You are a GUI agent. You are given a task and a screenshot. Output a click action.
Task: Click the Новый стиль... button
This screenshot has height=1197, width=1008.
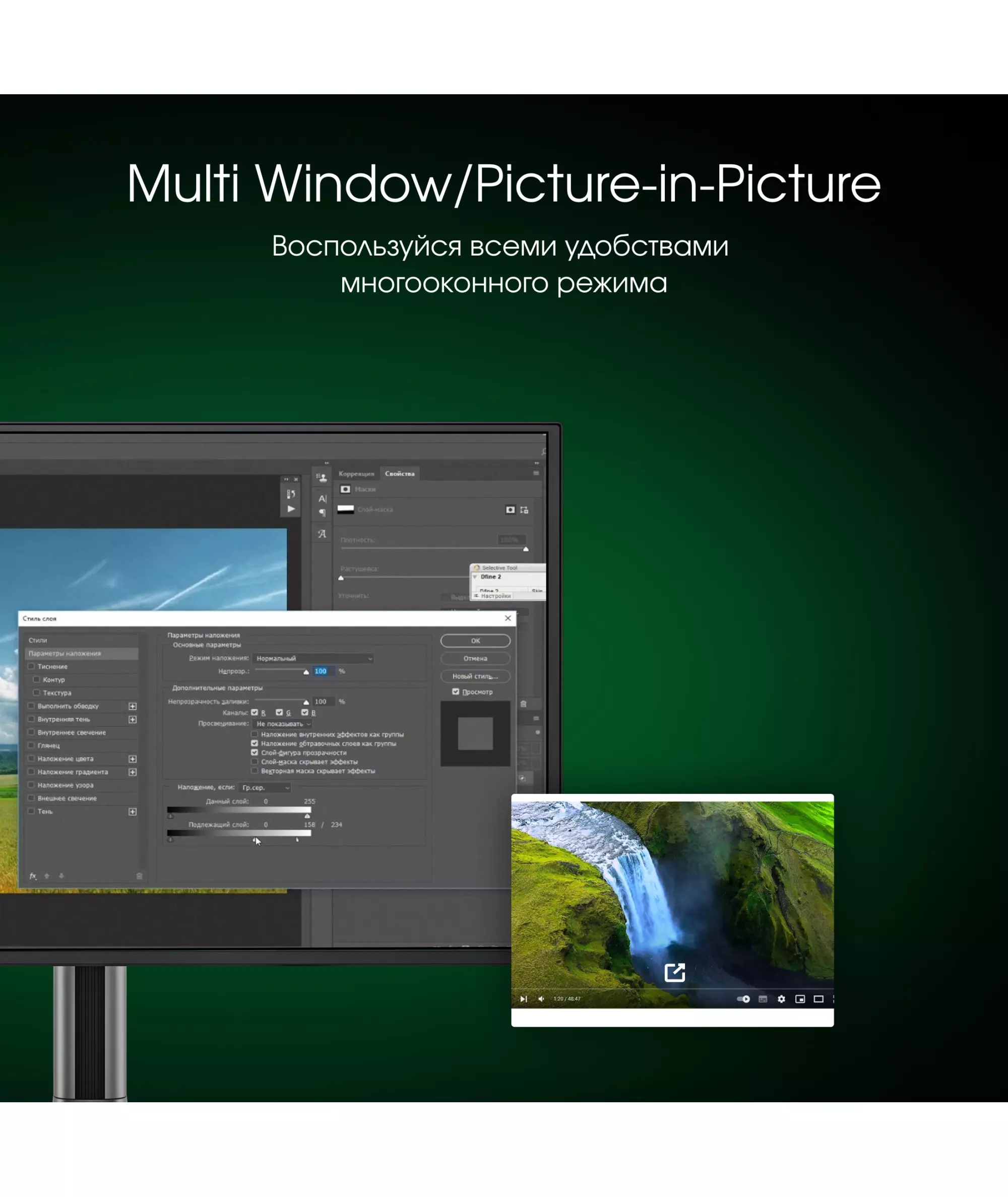(475, 676)
